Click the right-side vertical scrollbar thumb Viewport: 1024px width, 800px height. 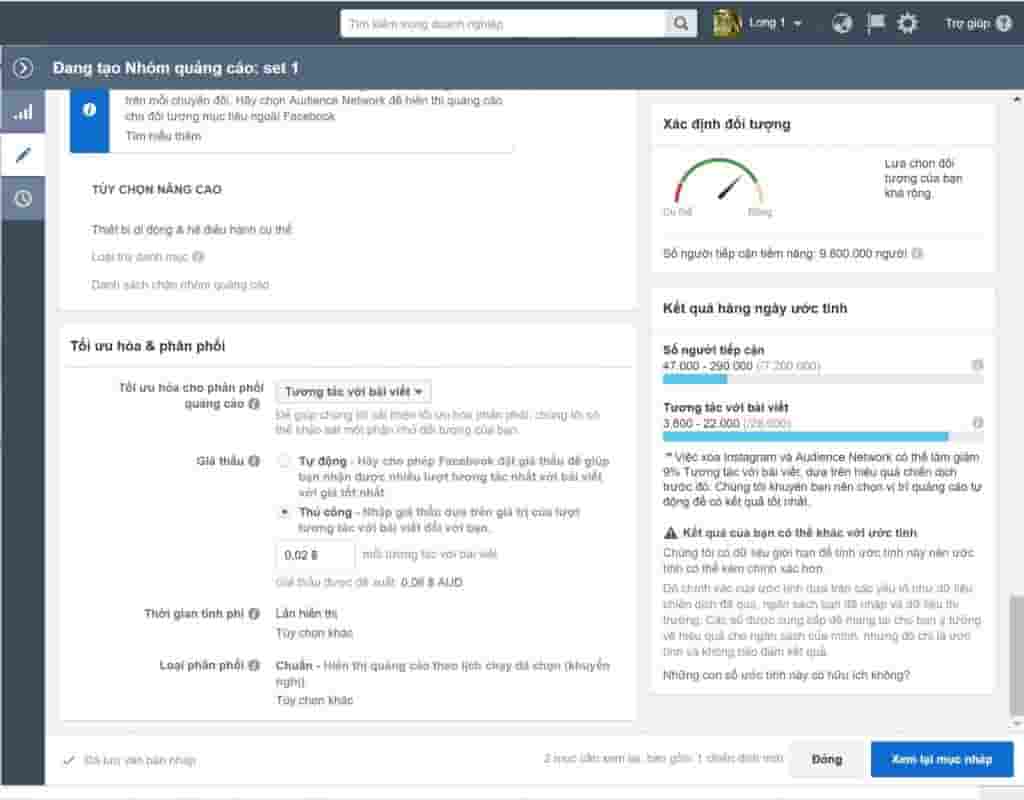pos(1016,654)
